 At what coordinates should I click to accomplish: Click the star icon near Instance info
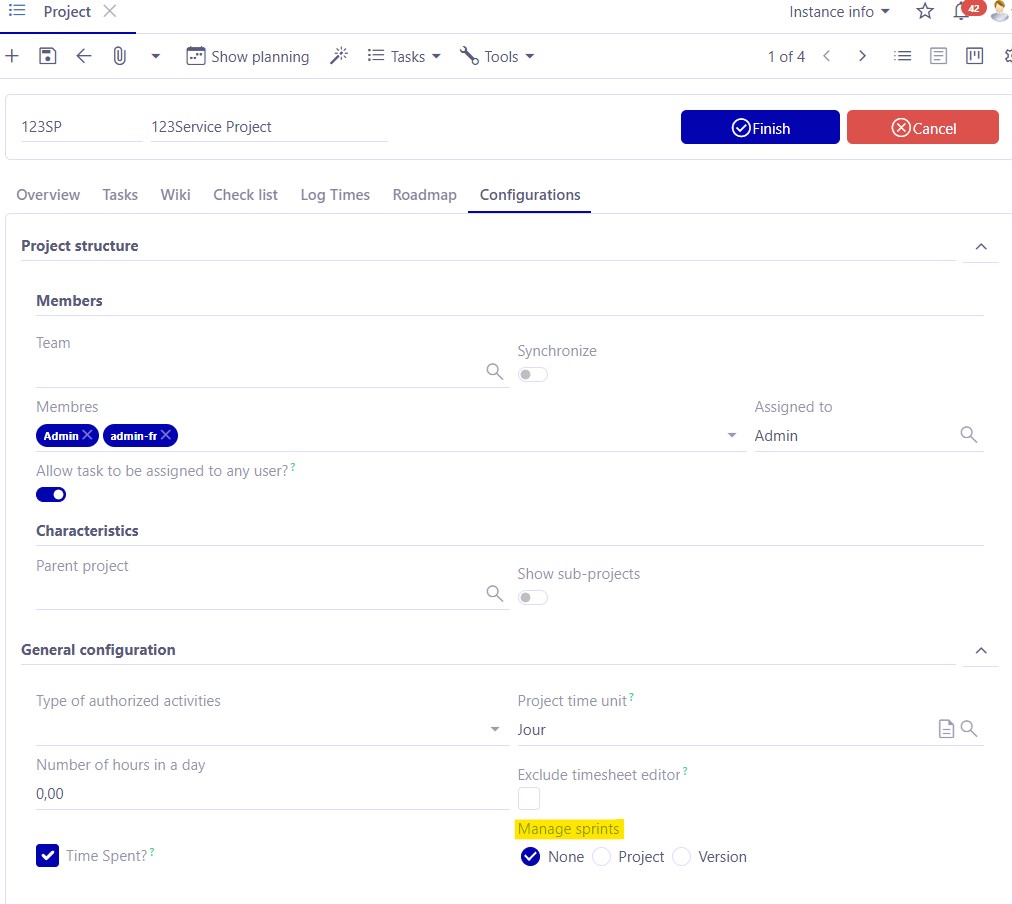(x=924, y=12)
